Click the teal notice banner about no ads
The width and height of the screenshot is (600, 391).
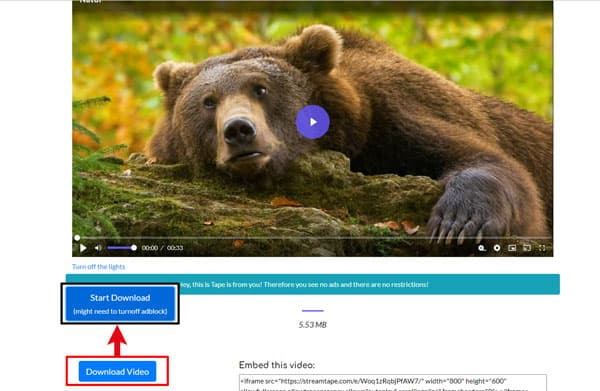click(313, 284)
